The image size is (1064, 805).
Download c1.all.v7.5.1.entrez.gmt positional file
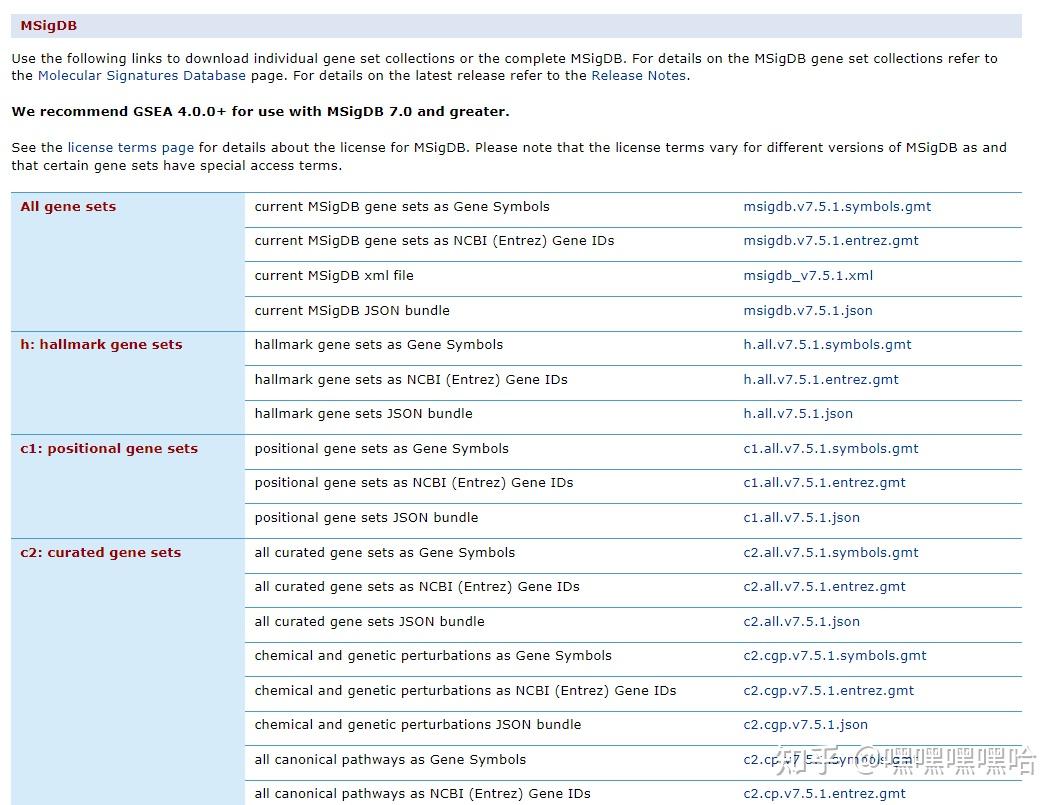tap(824, 483)
